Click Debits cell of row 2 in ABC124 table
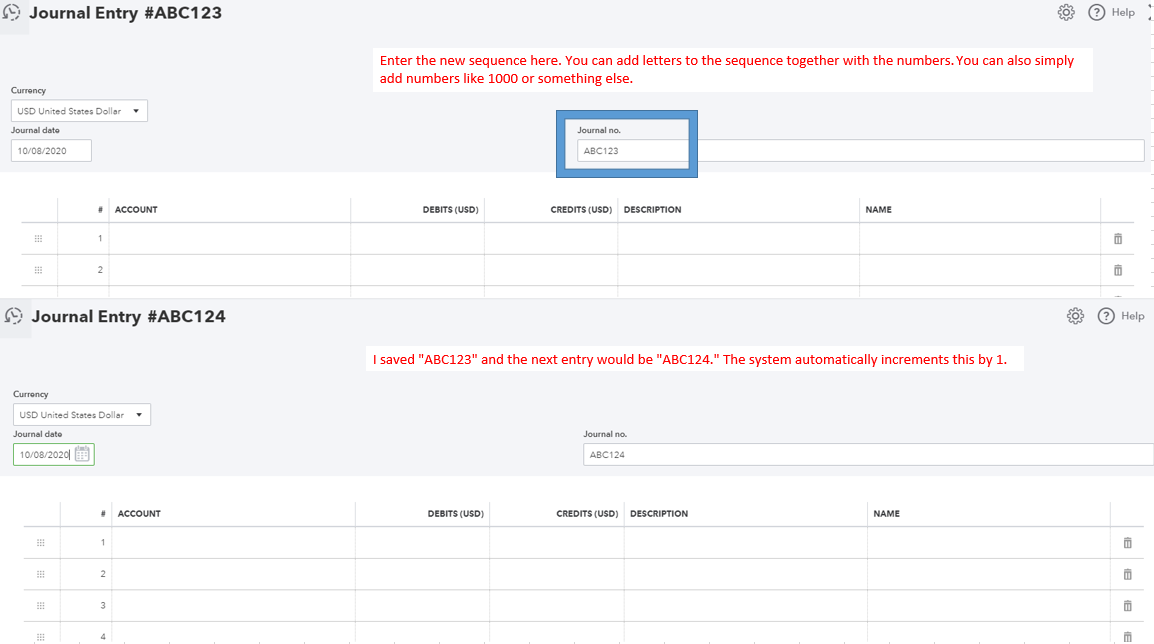The width and height of the screenshot is (1154, 644). point(422,574)
